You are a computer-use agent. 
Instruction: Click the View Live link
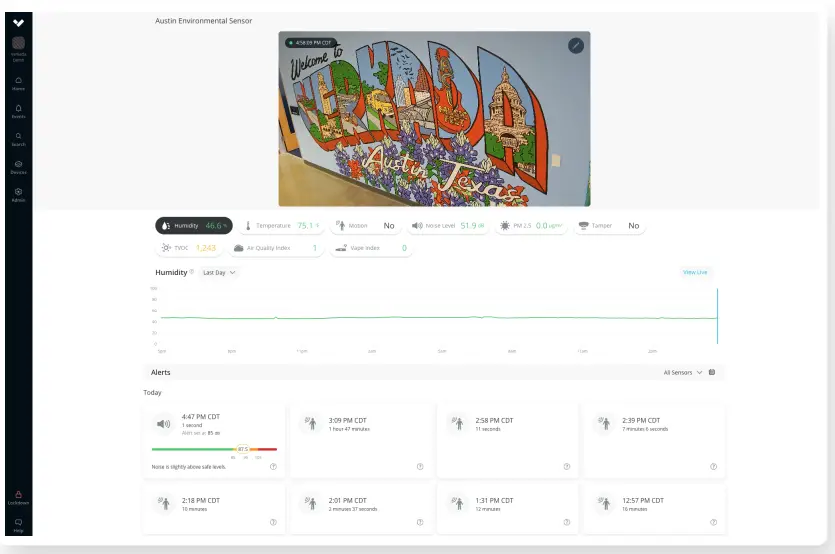[695, 272]
